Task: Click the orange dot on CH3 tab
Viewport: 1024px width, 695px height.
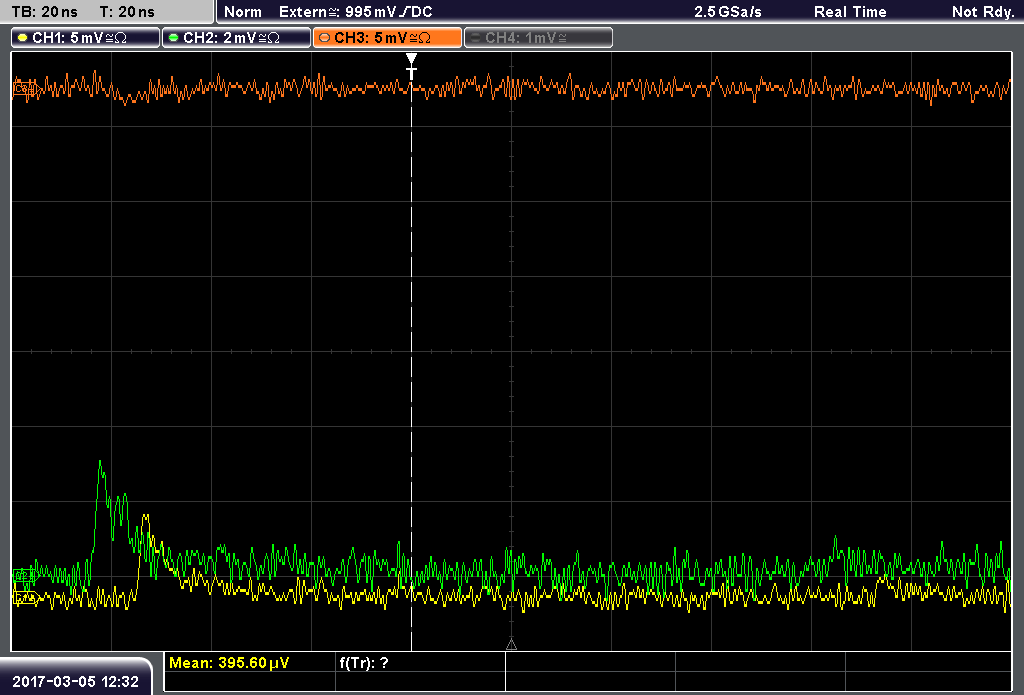Action: (325, 38)
